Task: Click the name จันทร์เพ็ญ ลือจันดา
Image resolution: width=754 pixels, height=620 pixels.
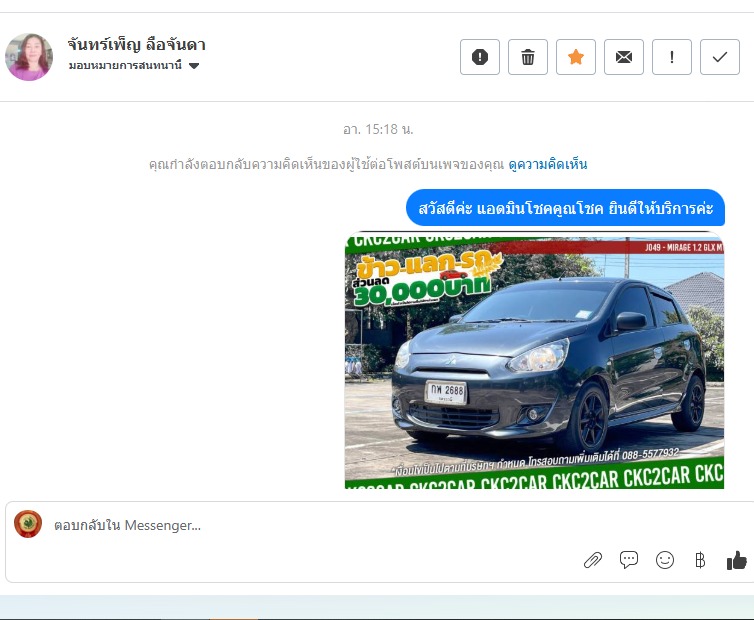Action: (x=137, y=45)
